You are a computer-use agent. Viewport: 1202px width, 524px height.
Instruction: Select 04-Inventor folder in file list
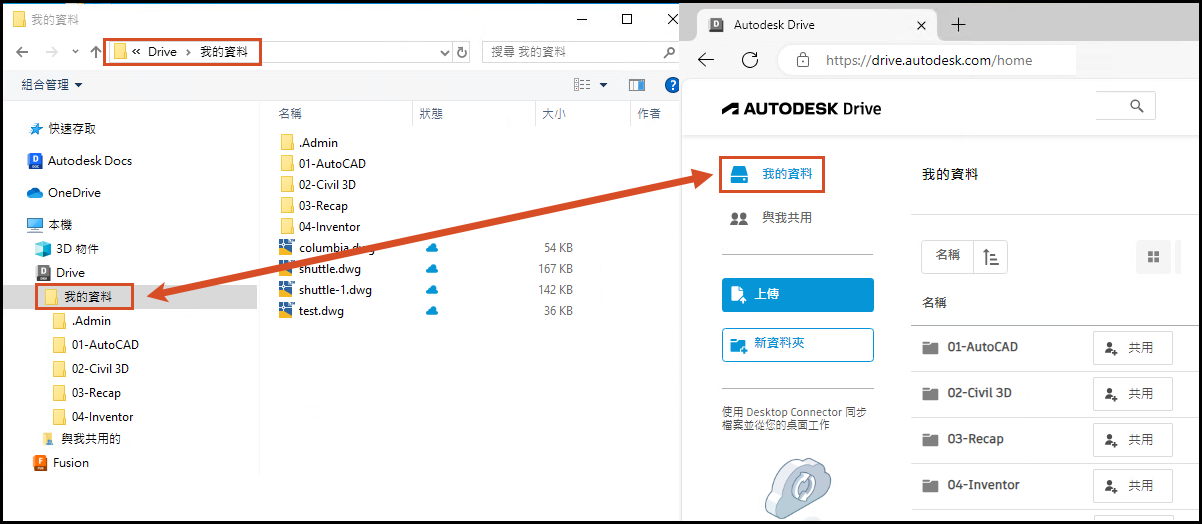(320, 227)
